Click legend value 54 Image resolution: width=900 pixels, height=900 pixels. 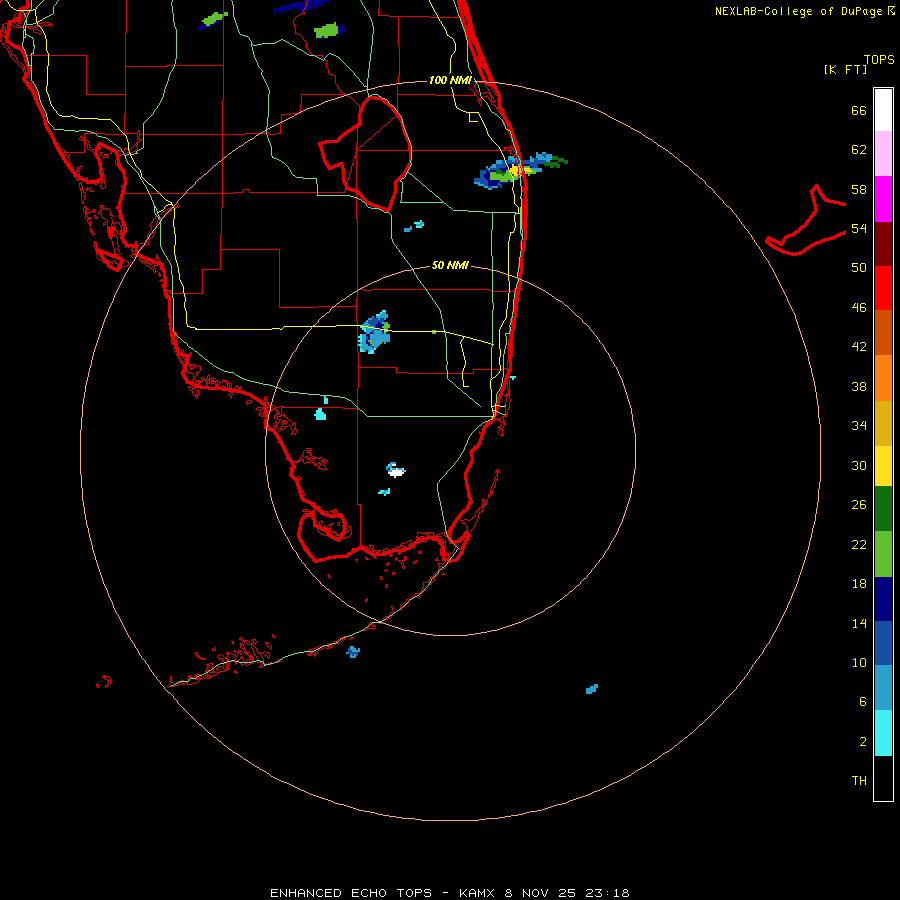point(859,228)
